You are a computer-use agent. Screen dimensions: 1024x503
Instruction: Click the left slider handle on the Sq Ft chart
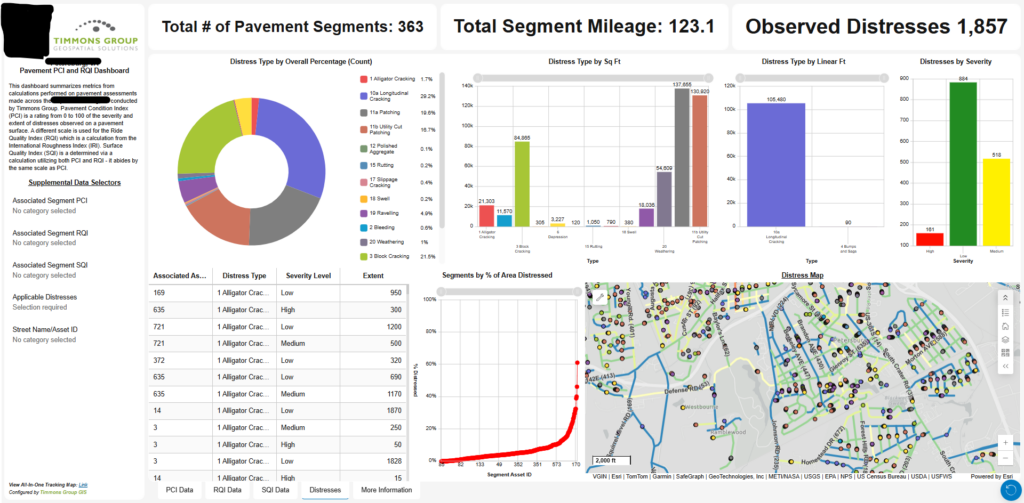pos(477,78)
